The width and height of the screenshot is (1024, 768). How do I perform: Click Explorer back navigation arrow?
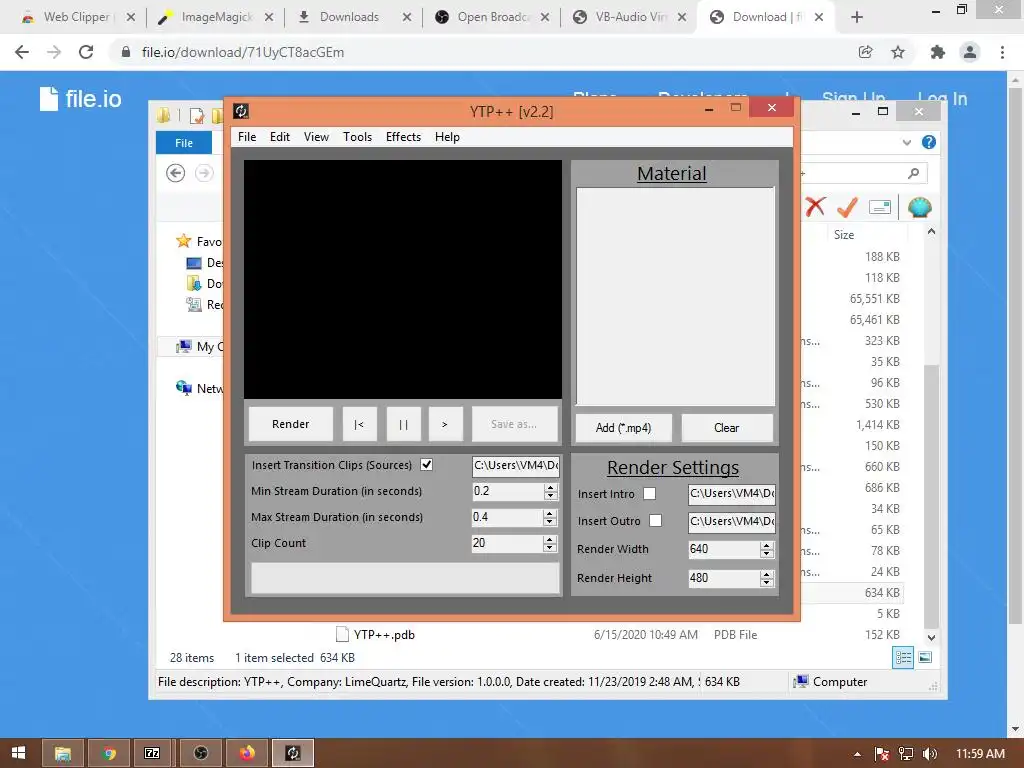click(175, 173)
